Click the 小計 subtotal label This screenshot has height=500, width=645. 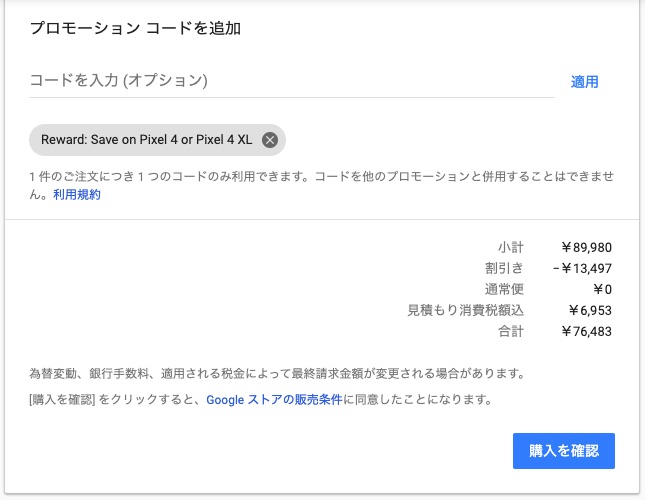pos(510,247)
